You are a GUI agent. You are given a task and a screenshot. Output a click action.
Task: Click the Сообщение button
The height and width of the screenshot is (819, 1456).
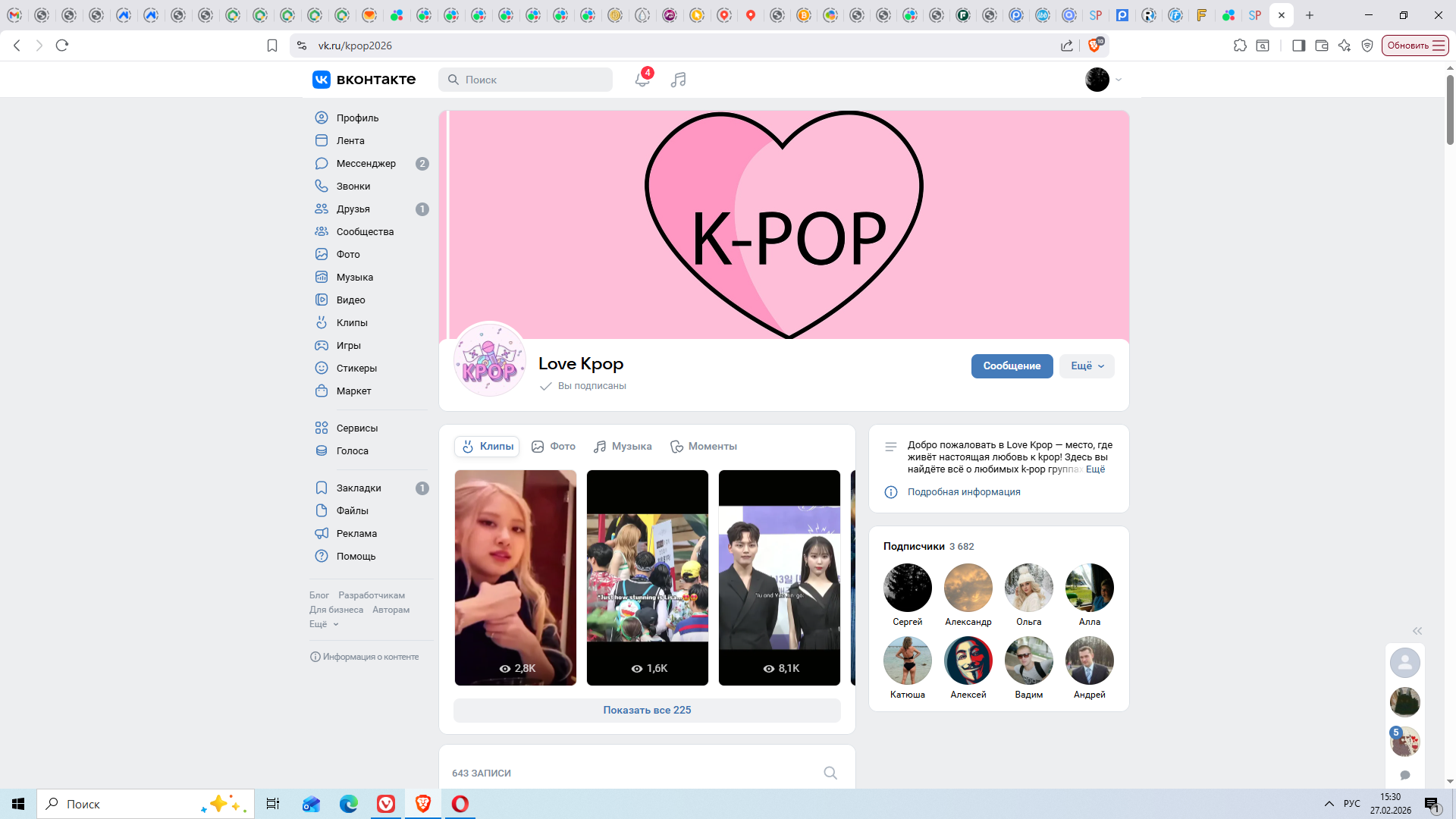tap(1012, 366)
